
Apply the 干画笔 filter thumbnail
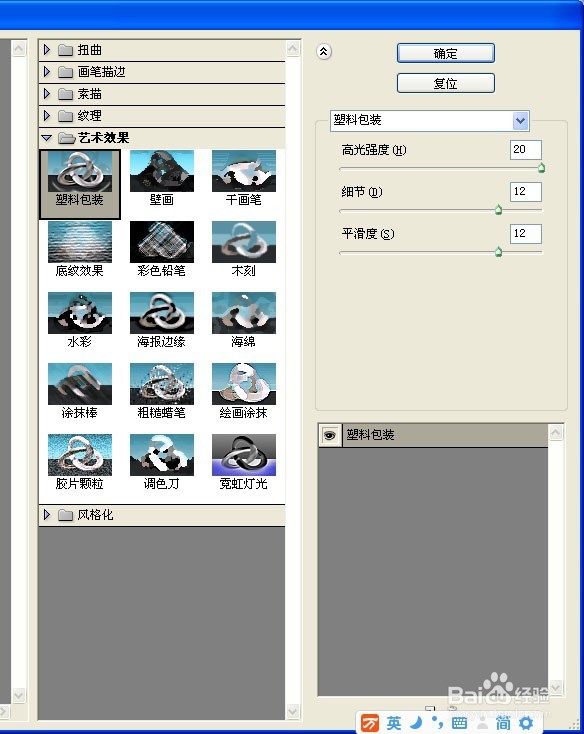pos(244,171)
